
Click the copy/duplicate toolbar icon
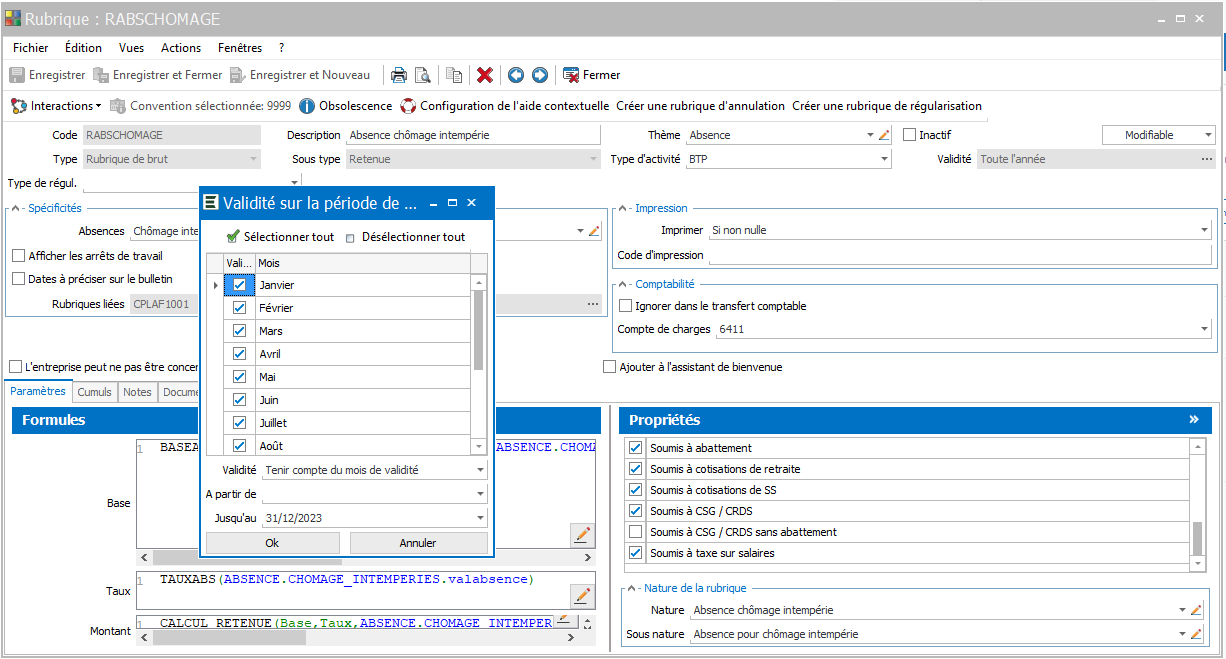454,75
